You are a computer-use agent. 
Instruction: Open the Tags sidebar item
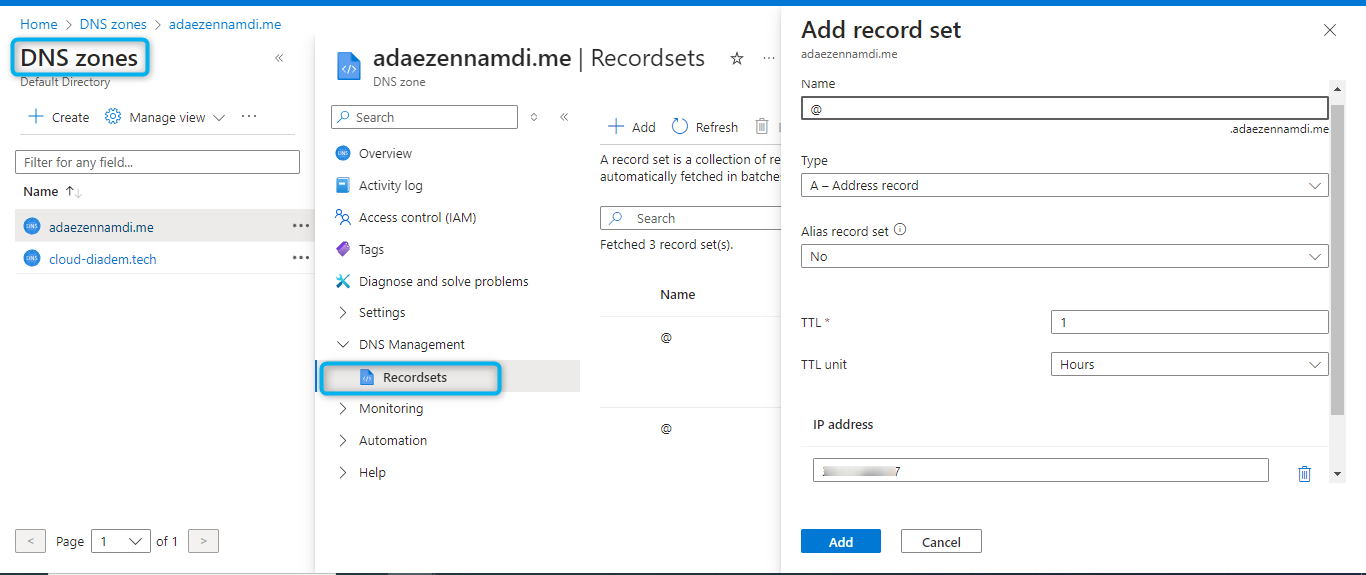371,249
